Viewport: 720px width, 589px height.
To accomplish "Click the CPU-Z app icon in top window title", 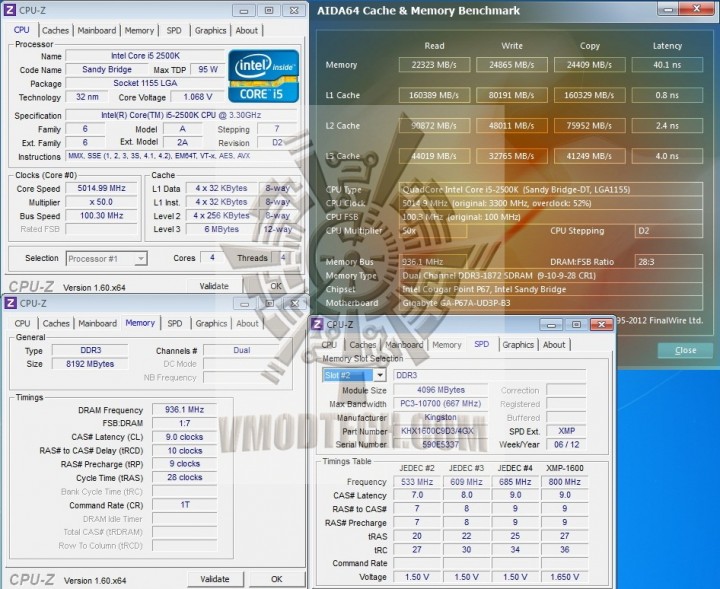I will (x=10, y=10).
